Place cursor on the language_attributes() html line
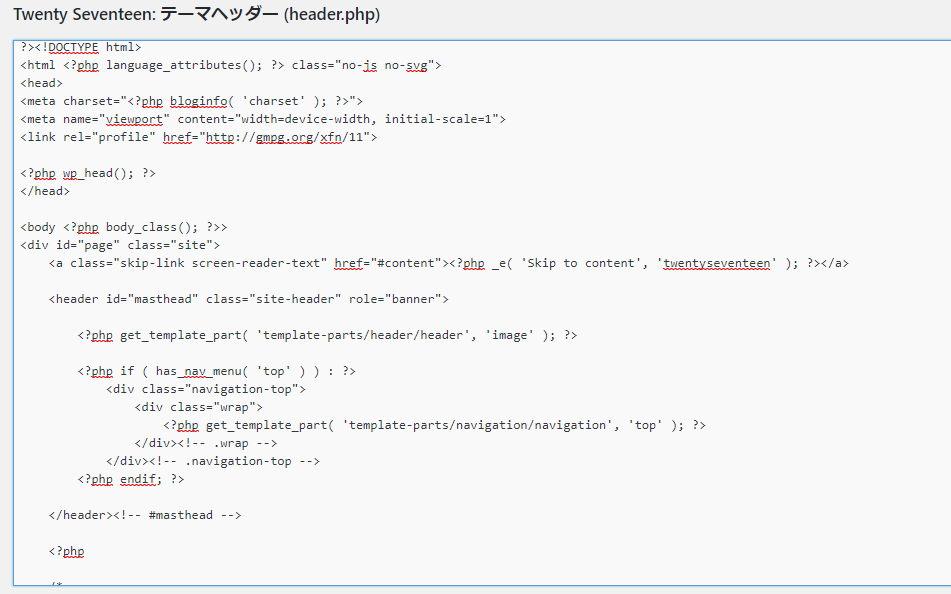Viewport: 951px width, 594px height. (x=231, y=65)
